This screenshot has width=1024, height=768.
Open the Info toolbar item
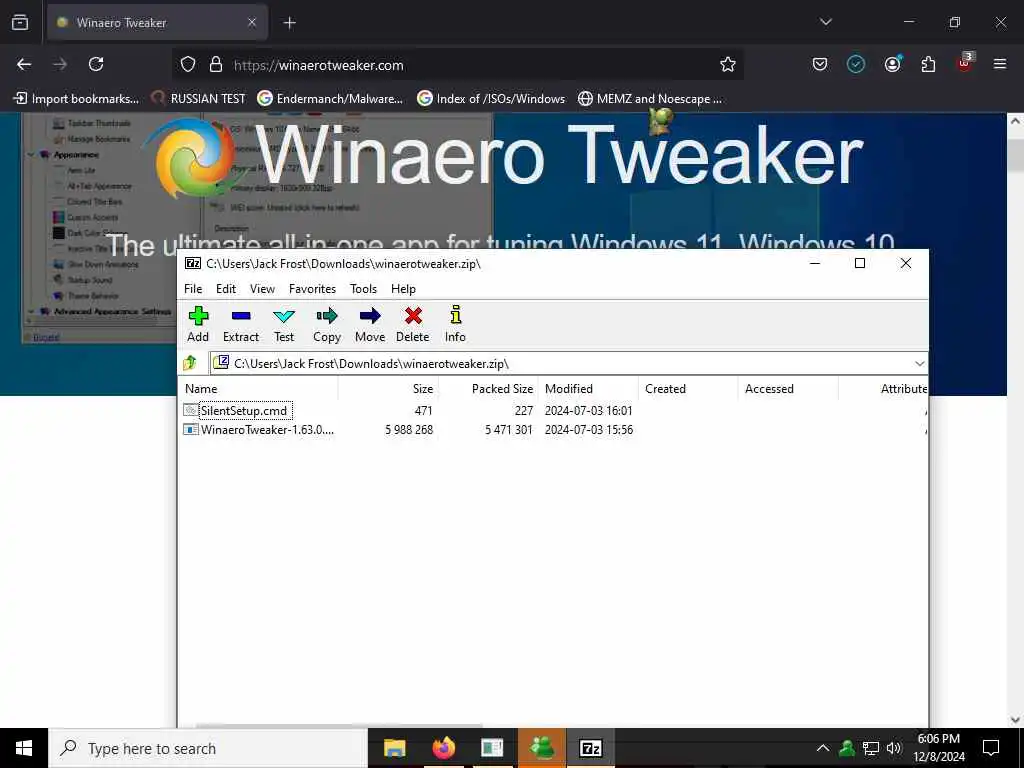click(455, 324)
